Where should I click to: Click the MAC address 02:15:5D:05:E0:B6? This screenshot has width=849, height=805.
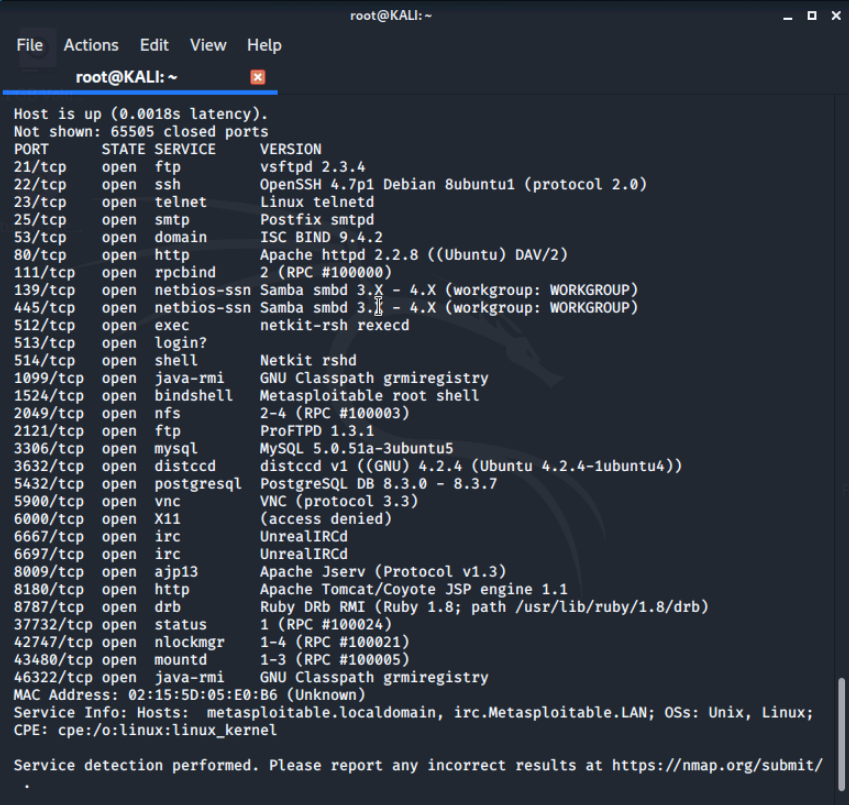click(203, 695)
